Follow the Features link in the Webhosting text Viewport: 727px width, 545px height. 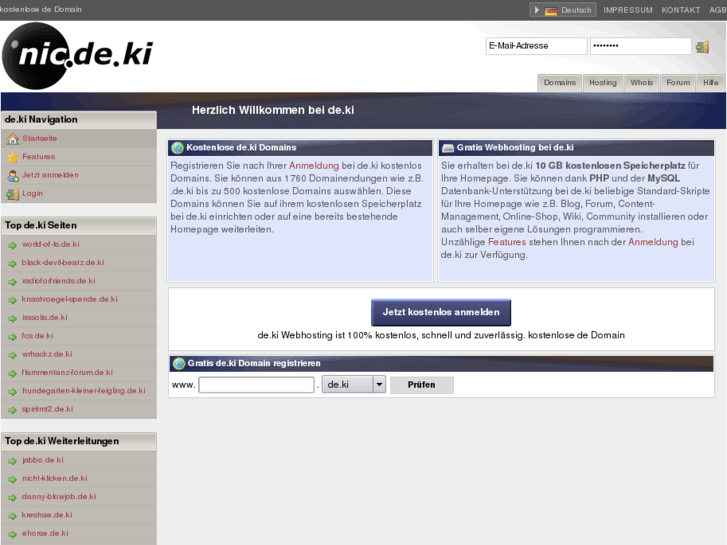[x=507, y=242]
